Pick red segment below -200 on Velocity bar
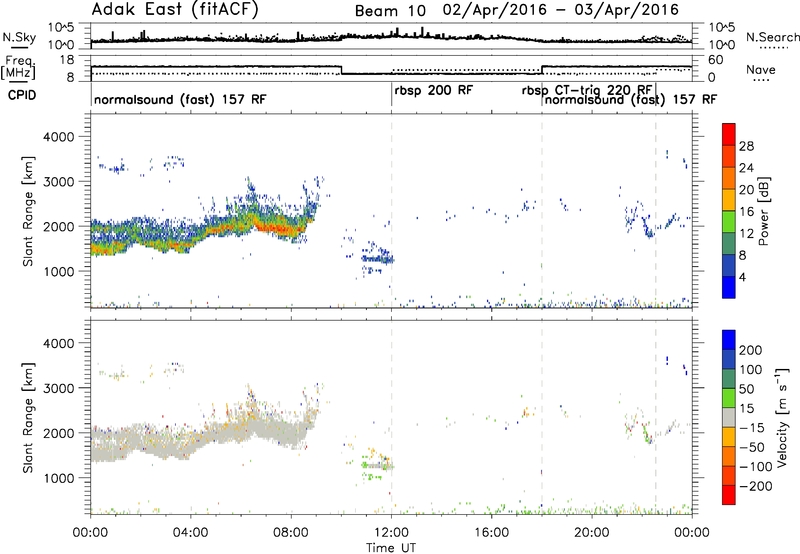 click(729, 495)
